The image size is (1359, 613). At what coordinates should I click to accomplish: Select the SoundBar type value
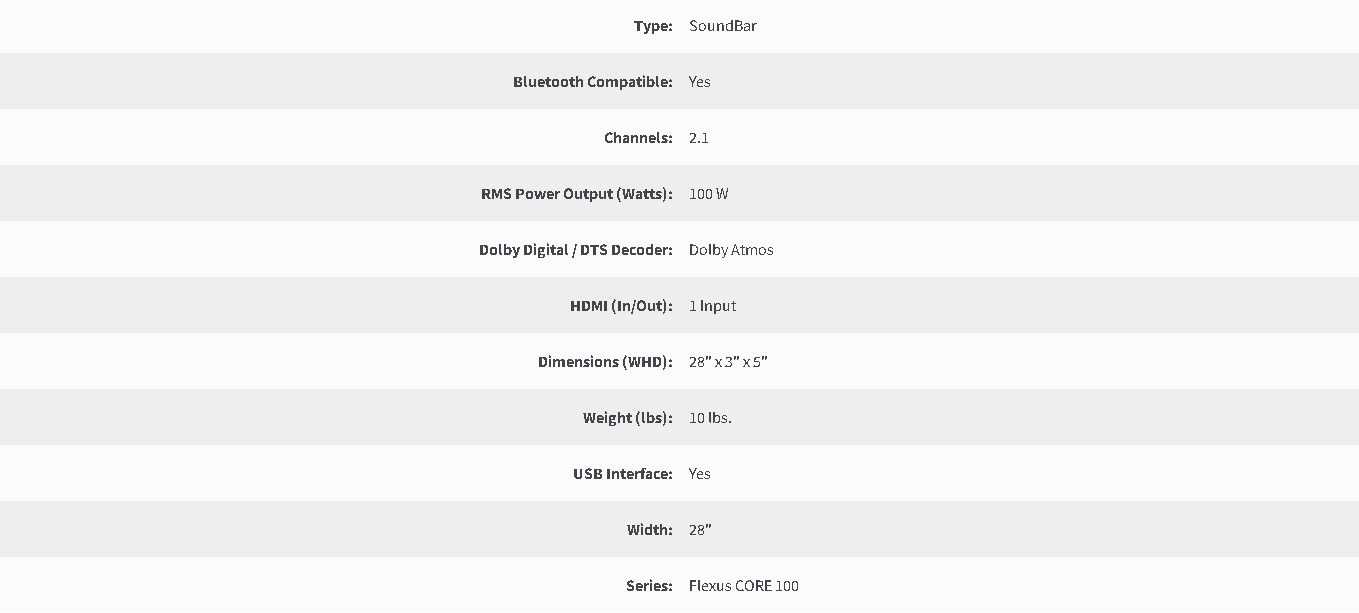click(x=723, y=26)
